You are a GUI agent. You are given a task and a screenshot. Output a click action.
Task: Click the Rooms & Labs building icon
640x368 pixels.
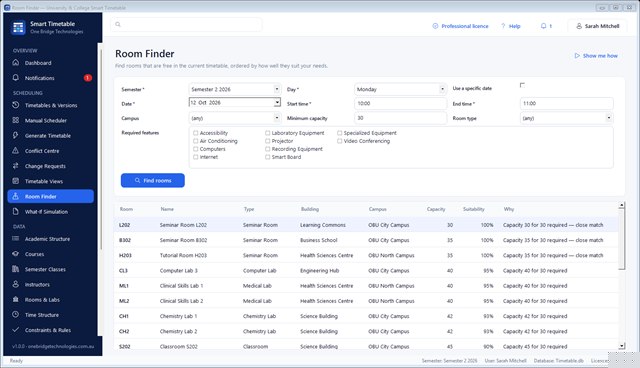point(16,299)
